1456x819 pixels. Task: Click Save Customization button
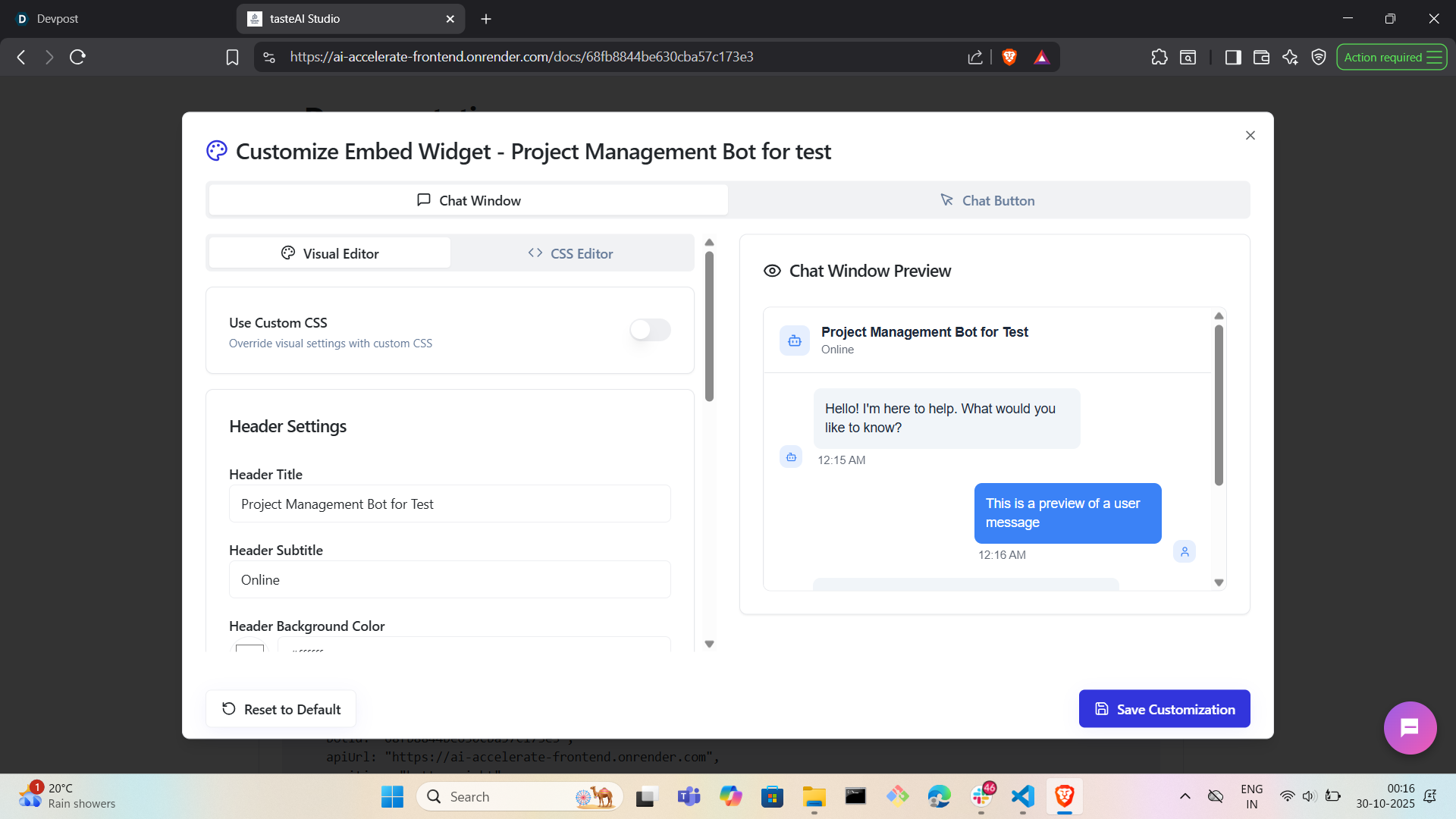[1164, 709]
